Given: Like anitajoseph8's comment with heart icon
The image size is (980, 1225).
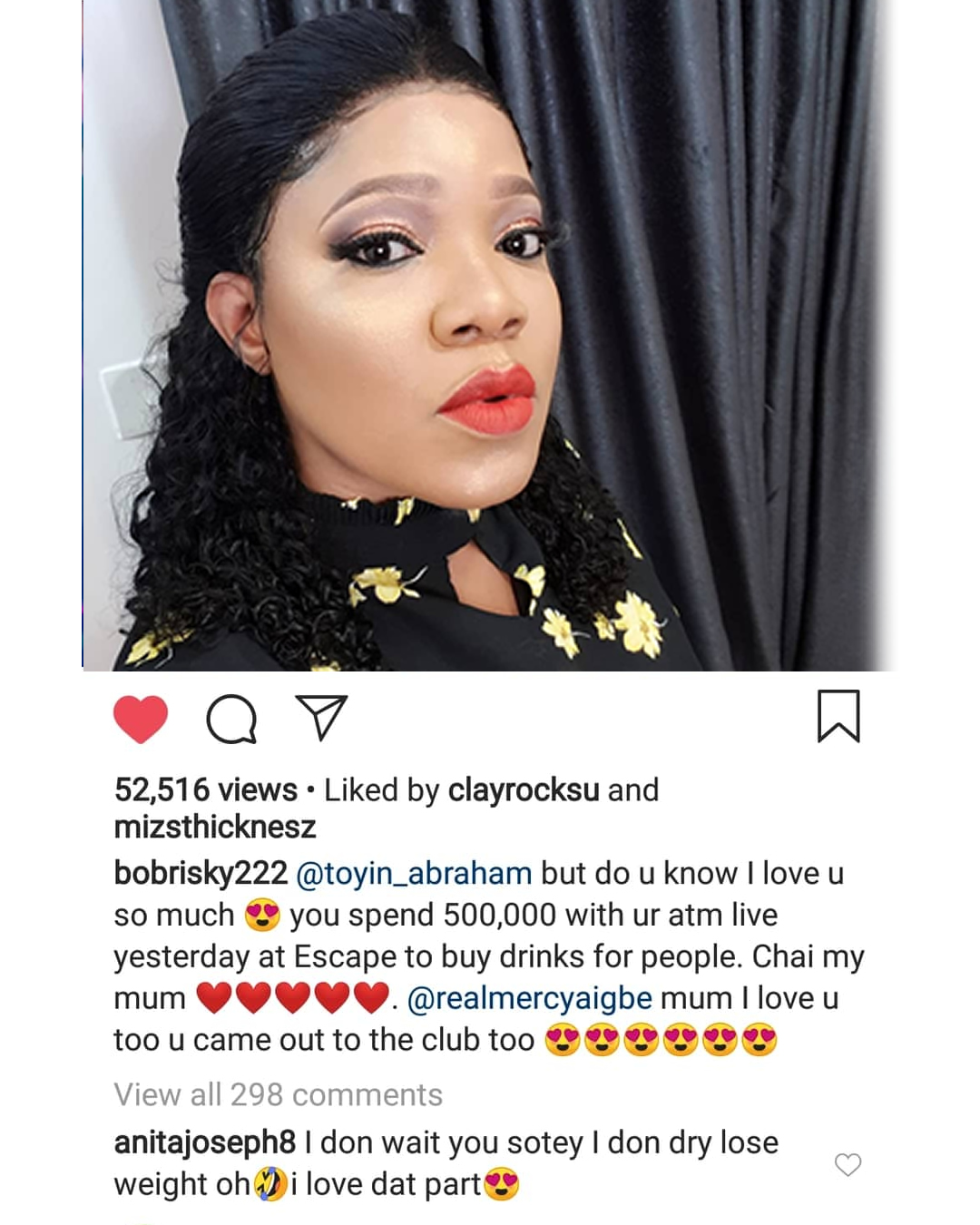Looking at the screenshot, I should coord(848,1164).
